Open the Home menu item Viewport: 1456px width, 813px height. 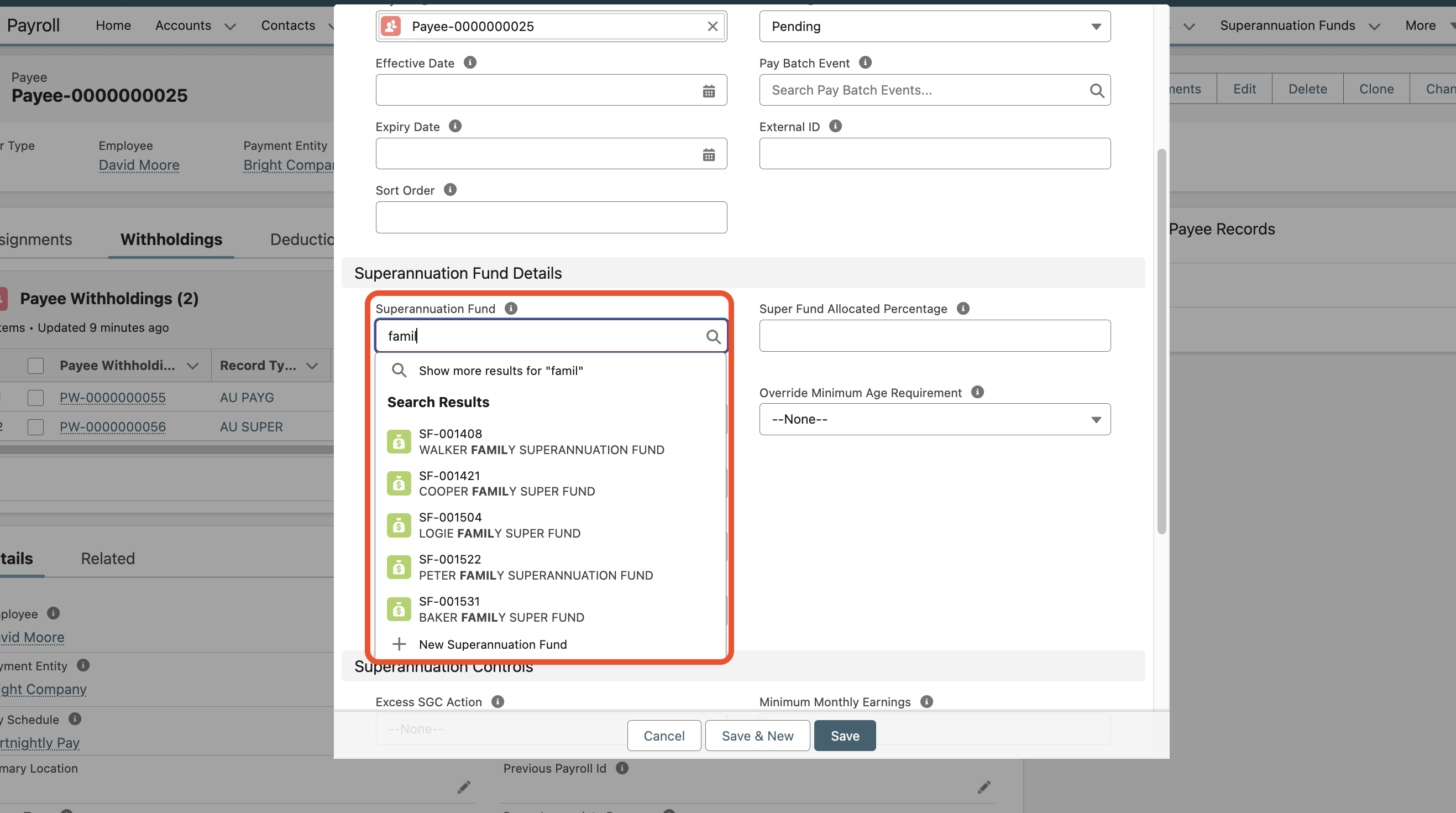click(113, 25)
